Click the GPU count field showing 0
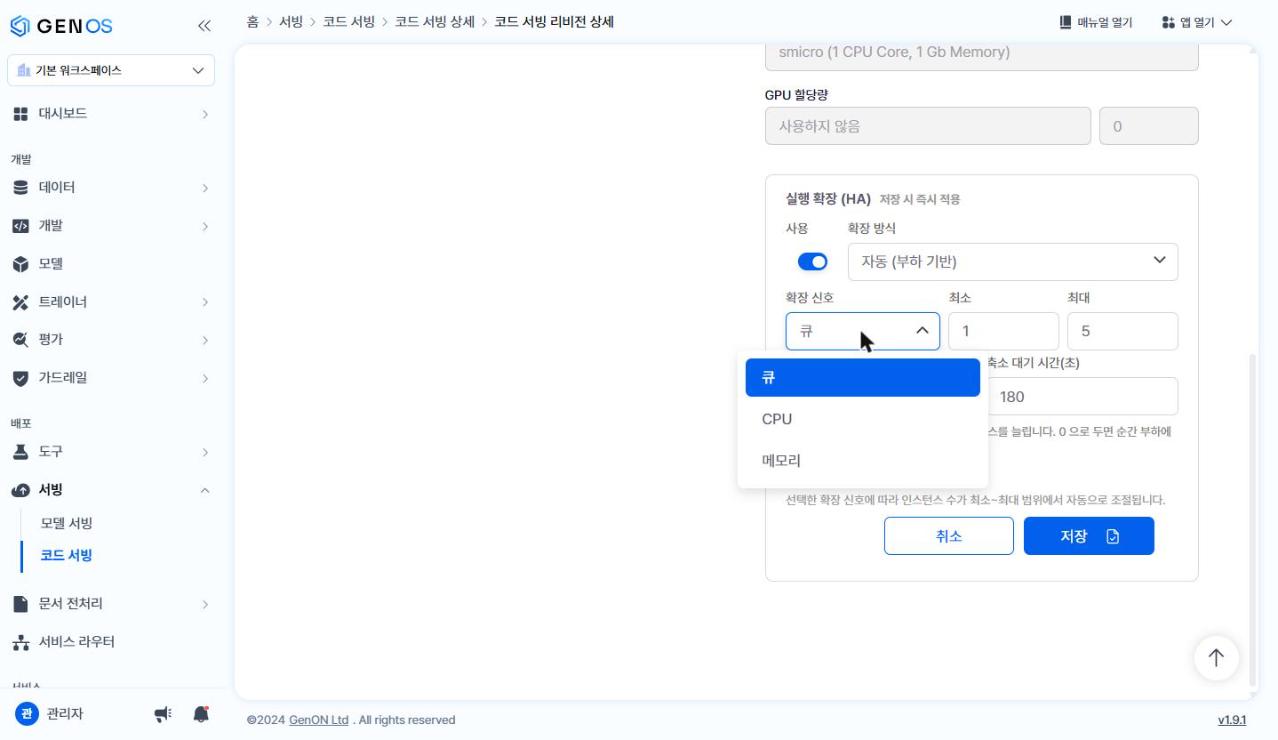This screenshot has height=740, width=1278. click(1148, 126)
